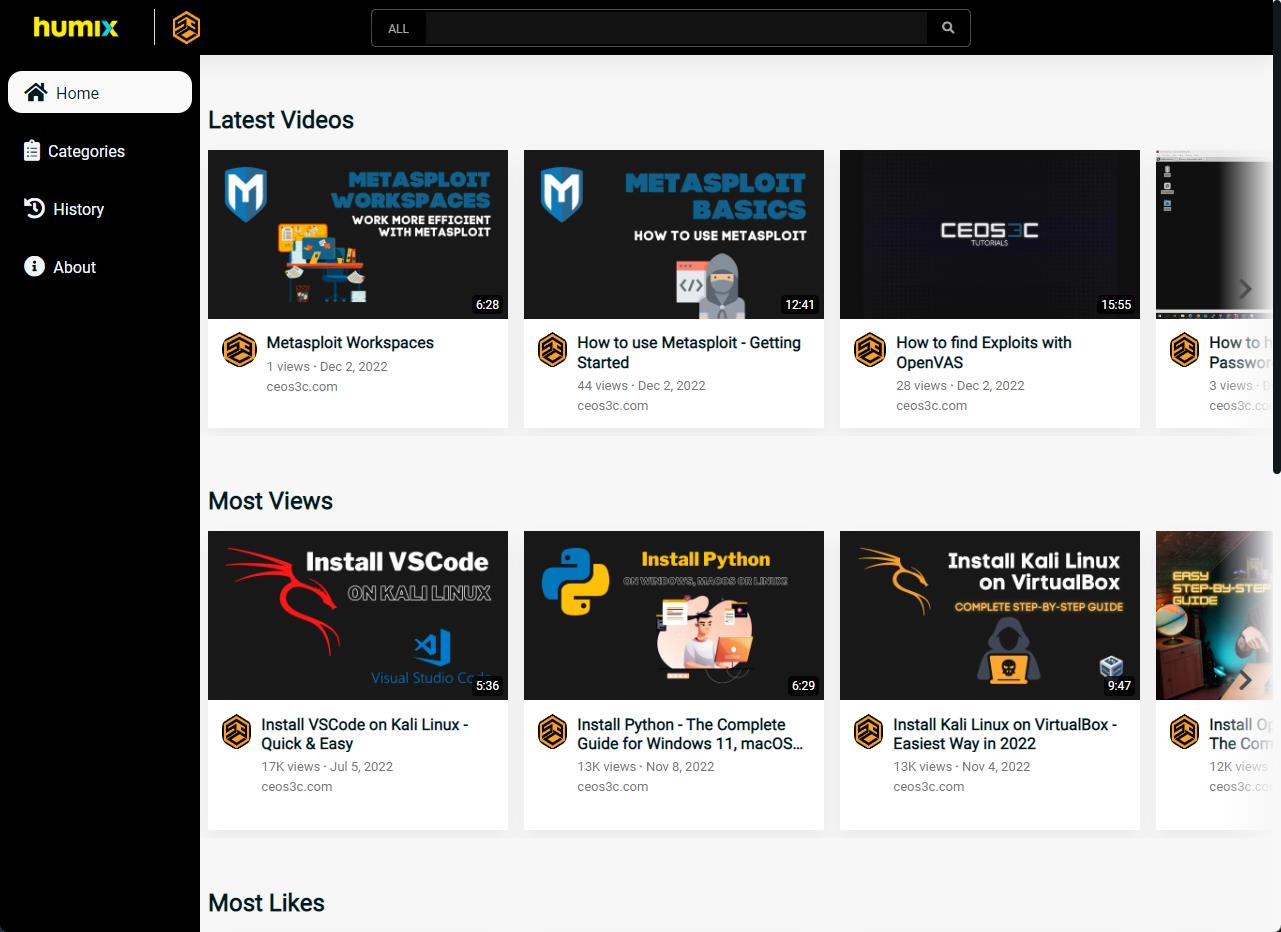The height and width of the screenshot is (932, 1281).
Task: Play the Install VSCode thumbnail
Action: point(358,615)
